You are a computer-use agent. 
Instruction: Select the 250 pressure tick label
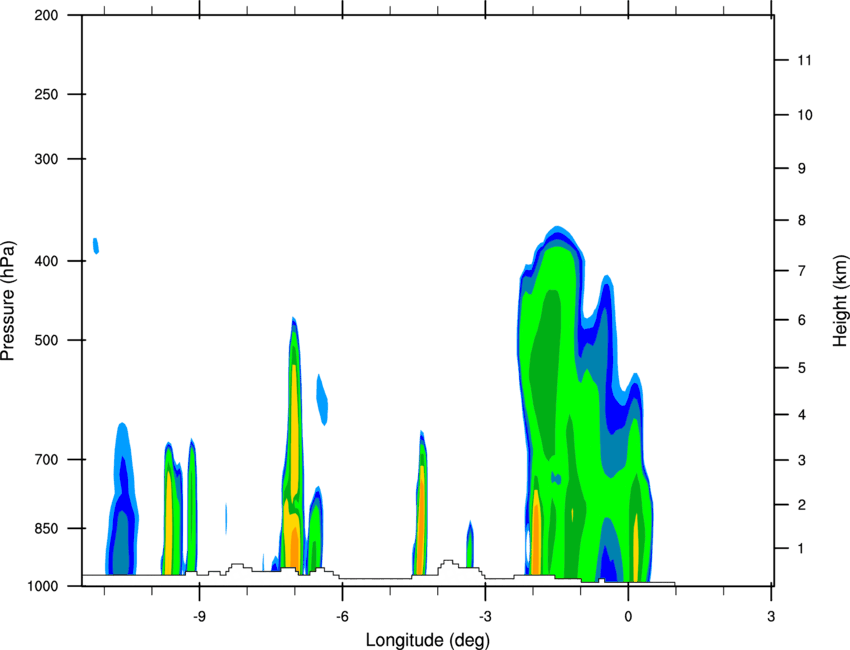point(46,94)
